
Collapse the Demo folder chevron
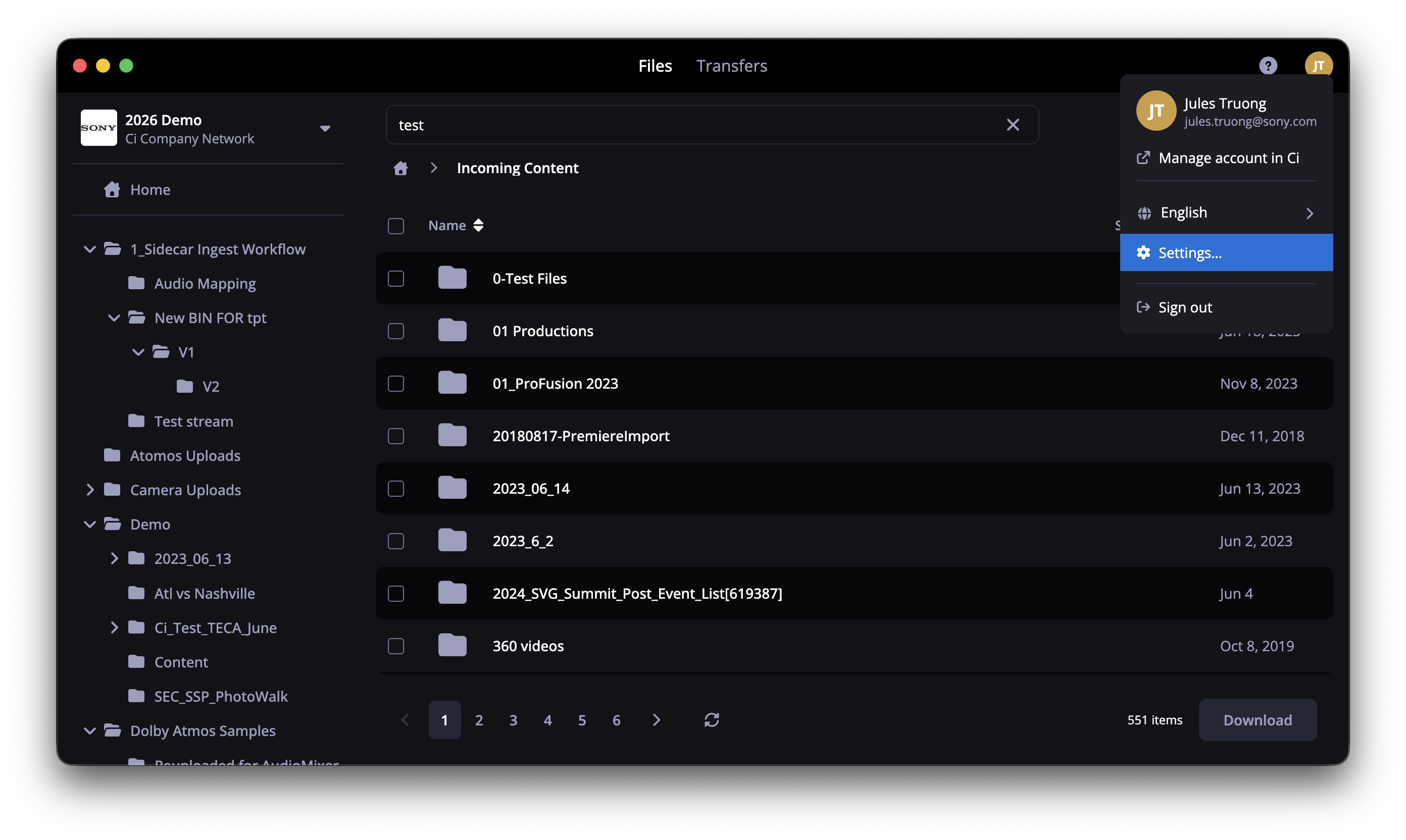[89, 524]
